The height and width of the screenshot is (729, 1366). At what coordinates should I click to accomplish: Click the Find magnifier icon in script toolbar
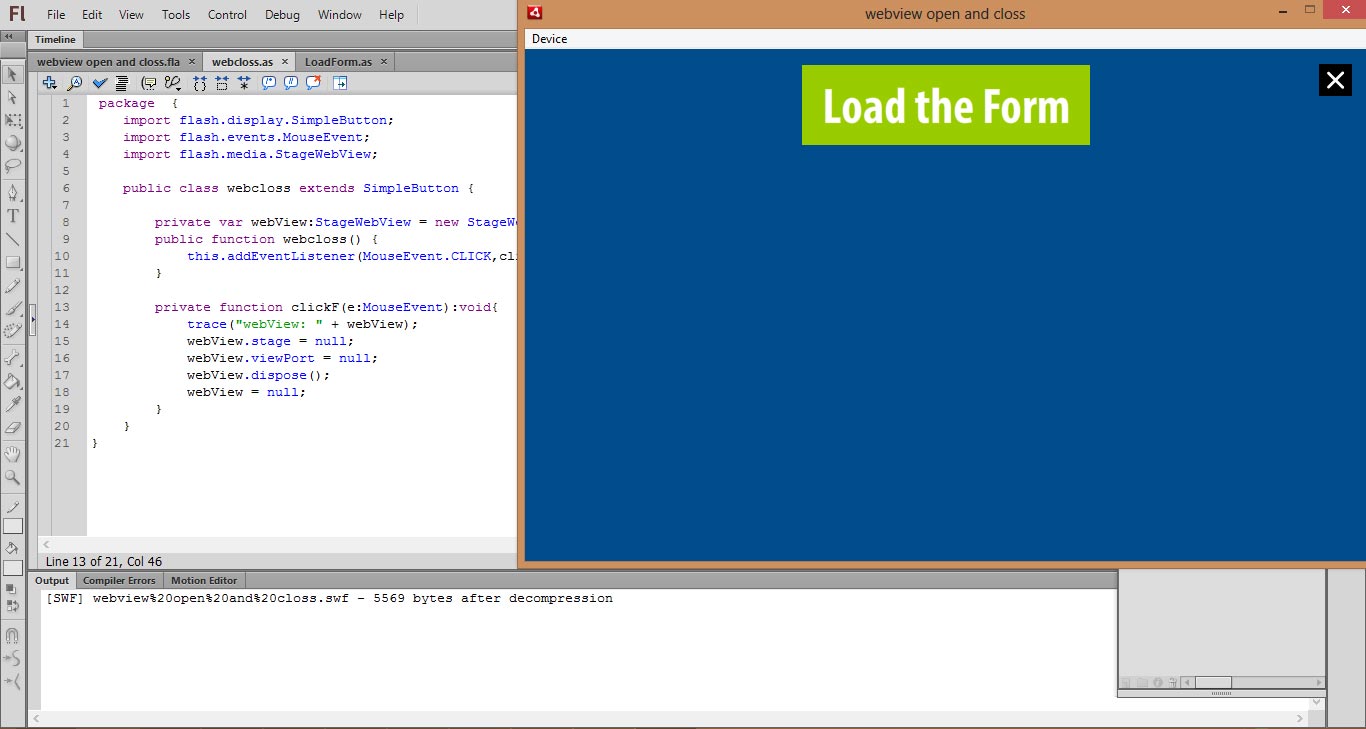74,83
